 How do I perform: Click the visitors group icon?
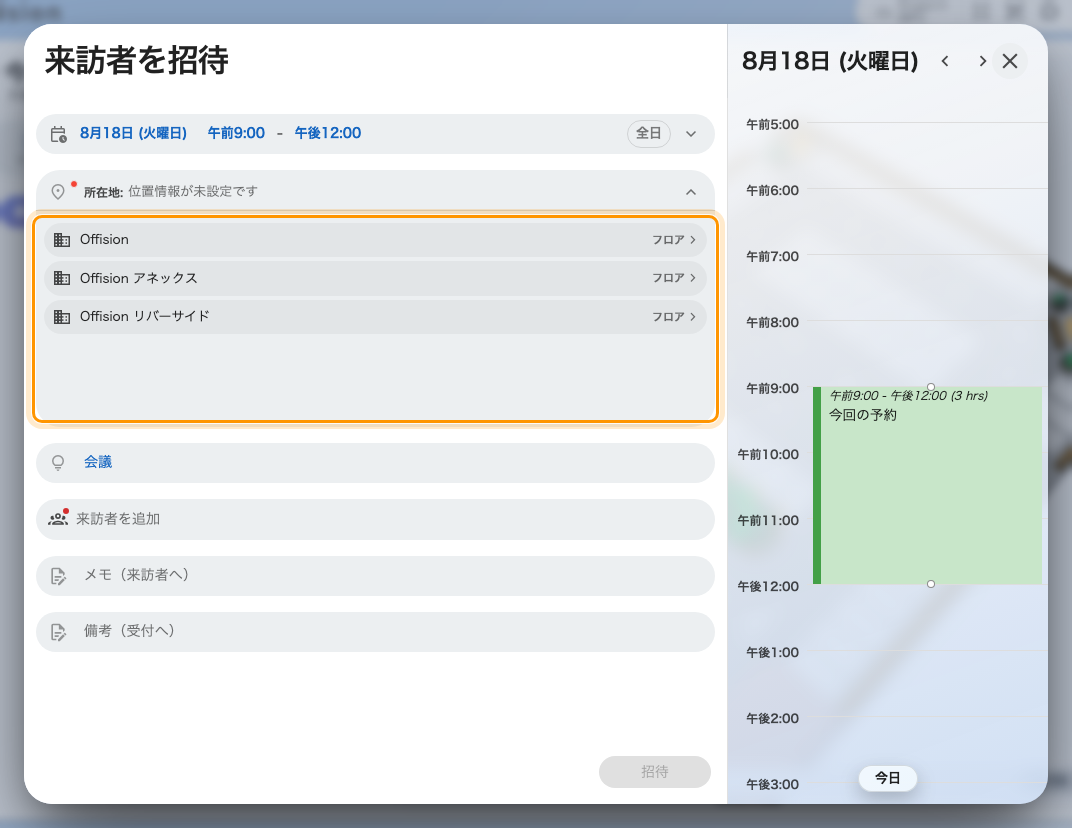point(58,519)
